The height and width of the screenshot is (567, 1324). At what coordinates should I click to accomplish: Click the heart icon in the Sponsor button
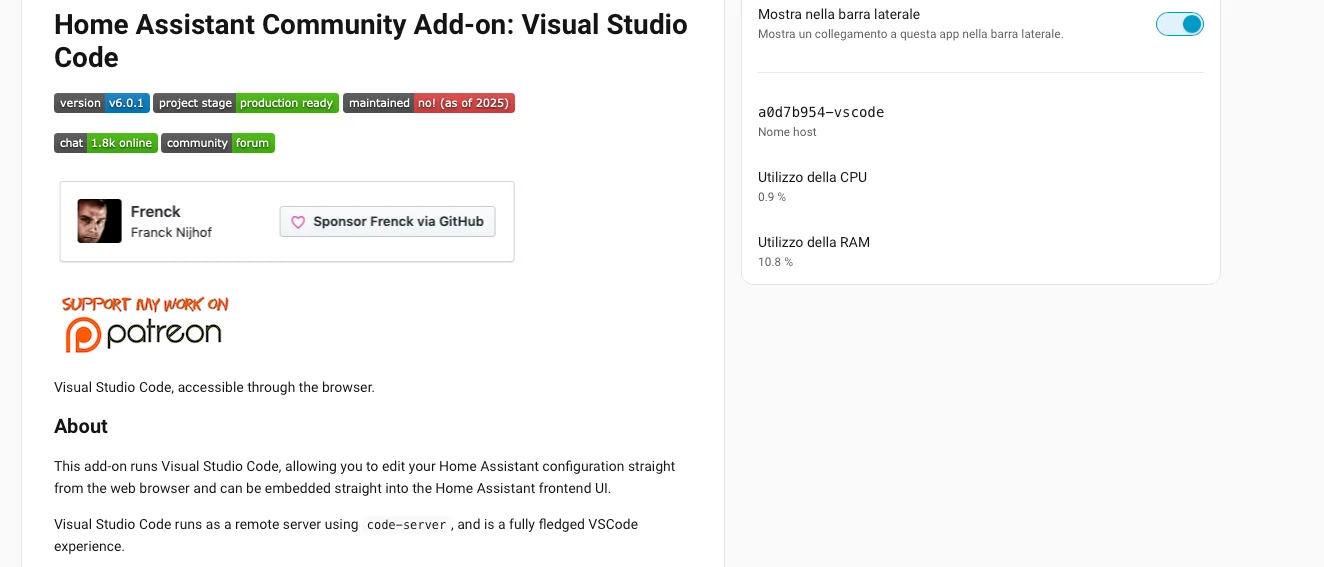click(x=298, y=222)
